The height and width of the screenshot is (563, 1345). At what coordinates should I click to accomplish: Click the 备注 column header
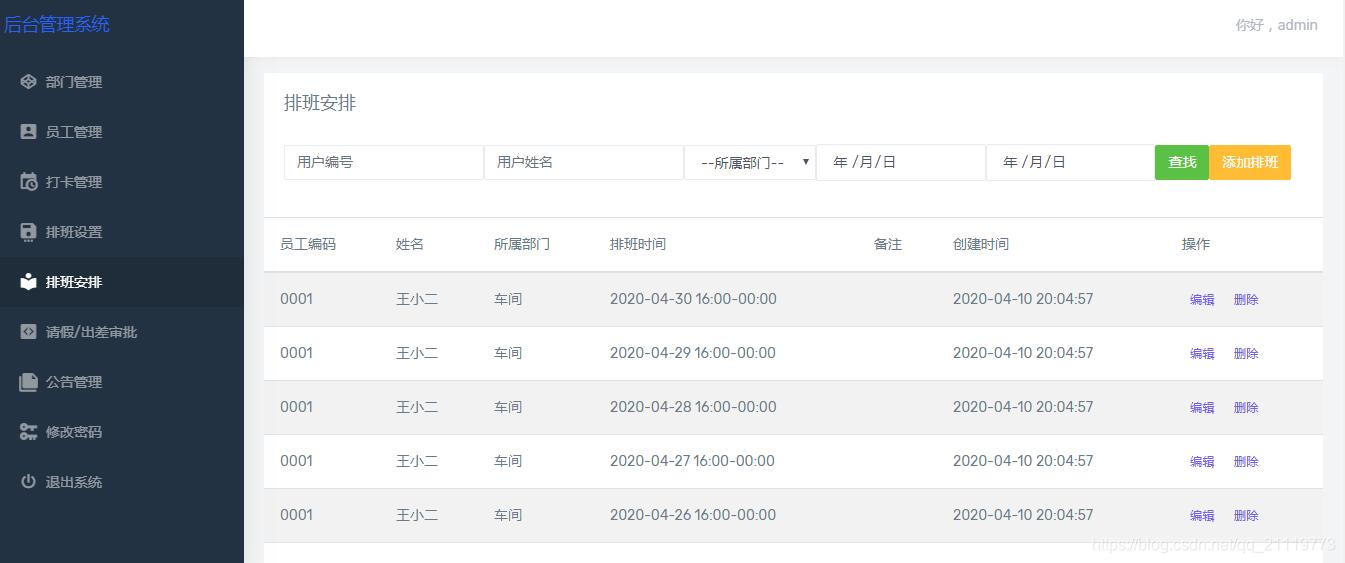888,244
